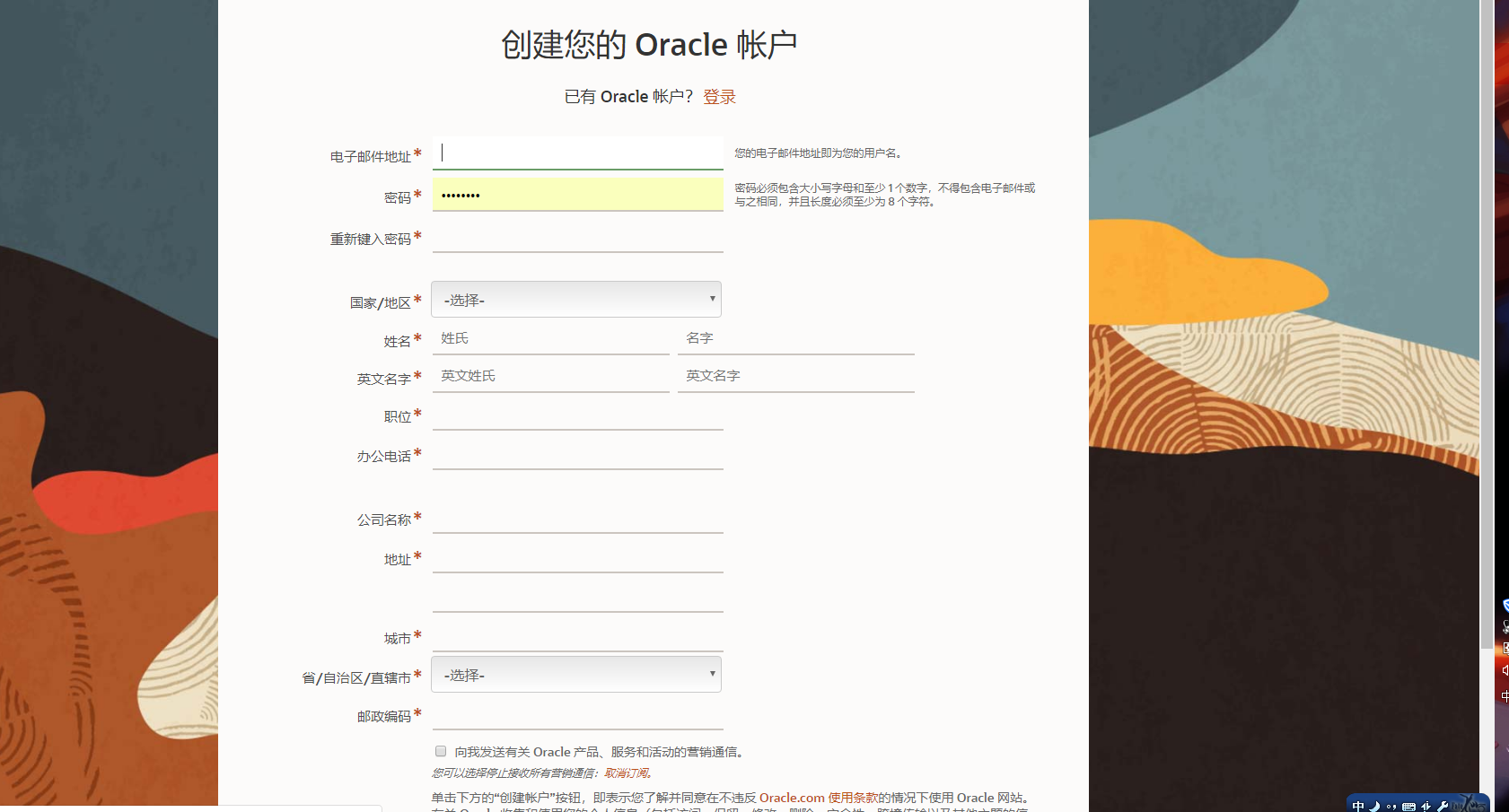
Task: Click the 取消订阅 unsubscribe link
Action: click(626, 773)
